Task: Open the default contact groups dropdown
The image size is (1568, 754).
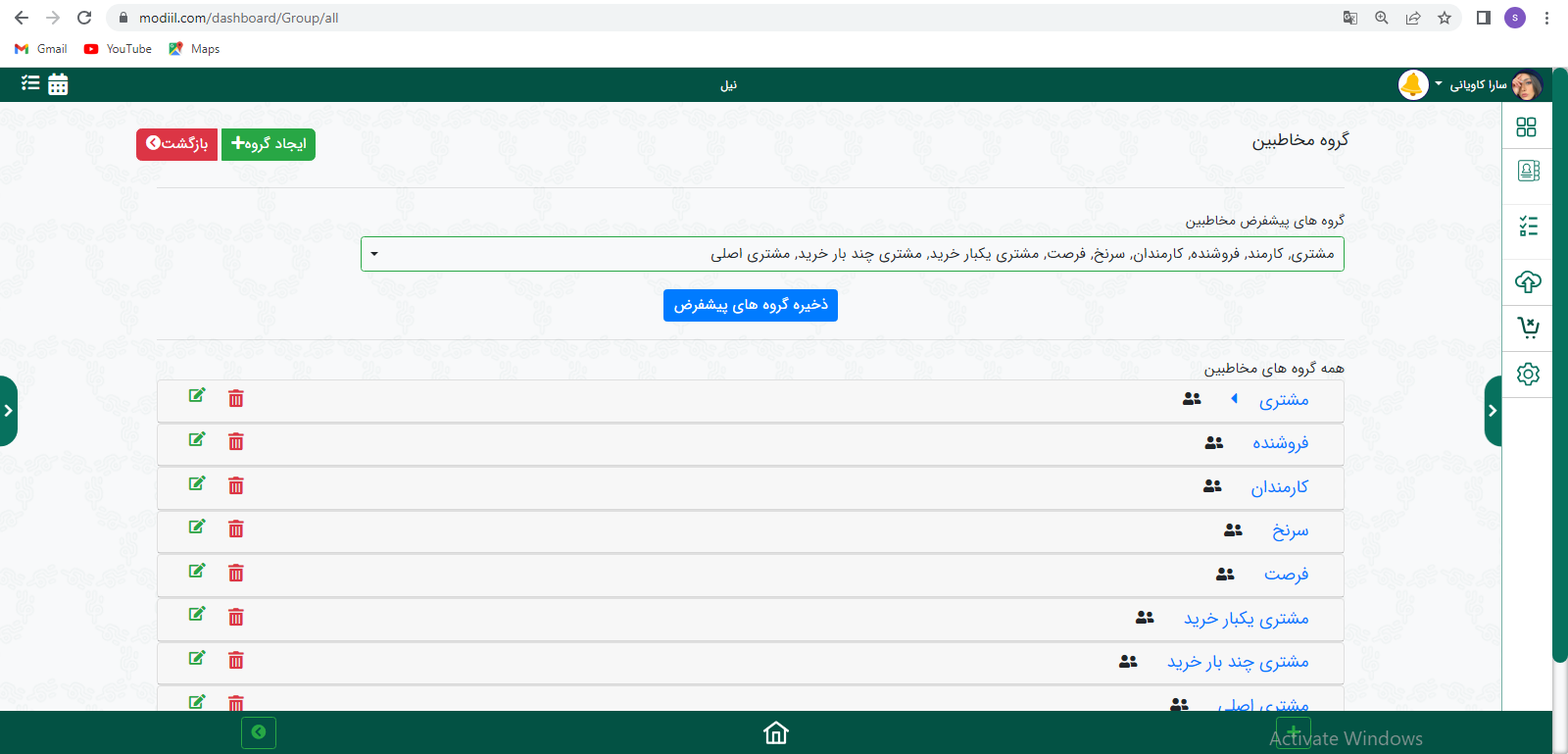Action: click(x=852, y=254)
